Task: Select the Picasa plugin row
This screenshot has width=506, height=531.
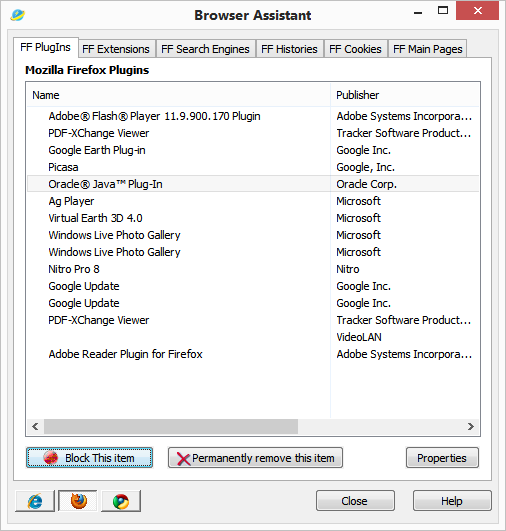Action: point(253,167)
